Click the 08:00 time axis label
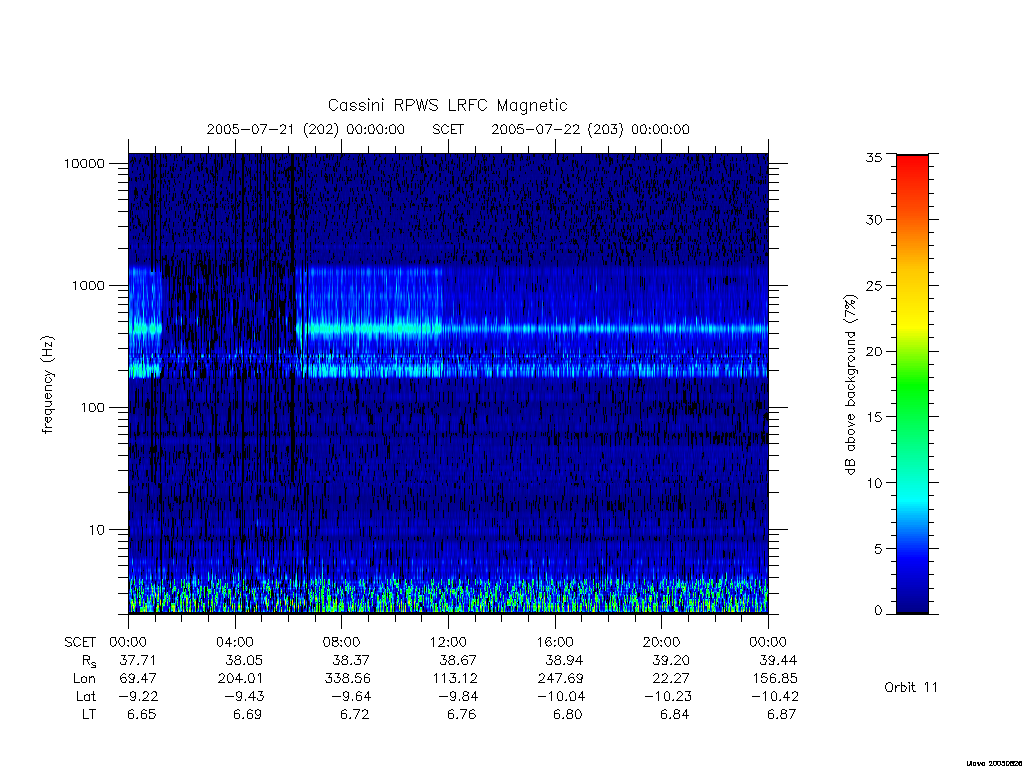1024x768 pixels. (342, 643)
